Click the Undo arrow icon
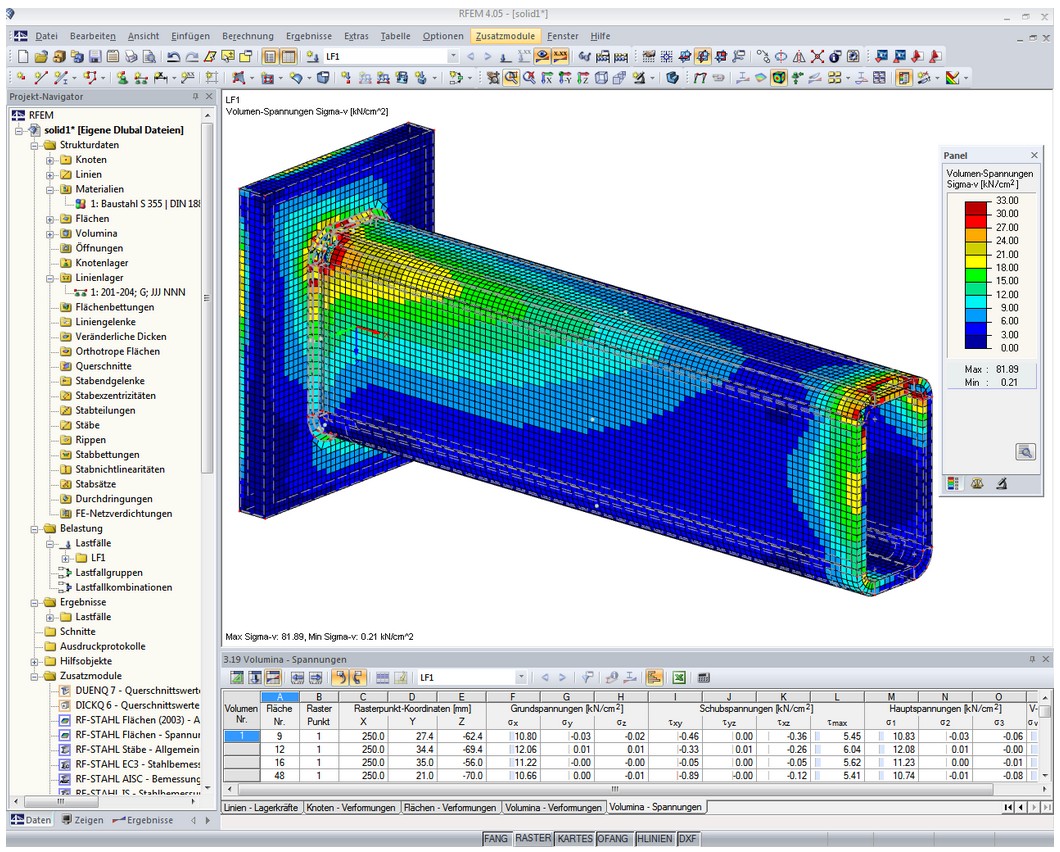The width and height of the screenshot is (1060, 852). pyautogui.click(x=174, y=57)
